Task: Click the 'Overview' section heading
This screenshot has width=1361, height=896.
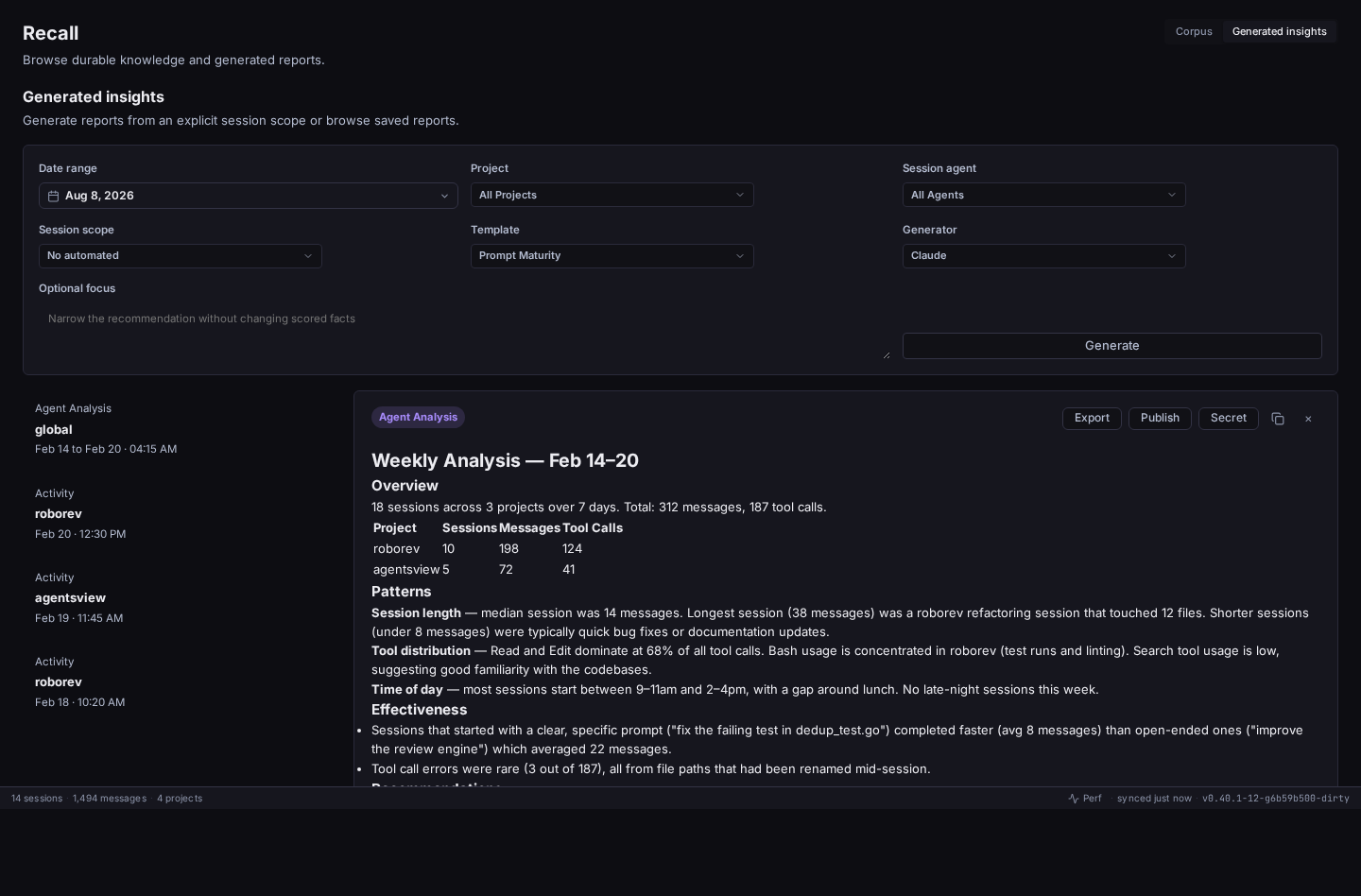Action: 405,486
